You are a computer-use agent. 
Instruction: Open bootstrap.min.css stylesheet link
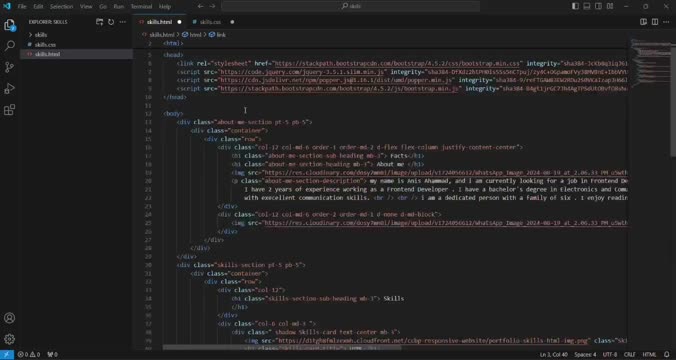click(397, 63)
